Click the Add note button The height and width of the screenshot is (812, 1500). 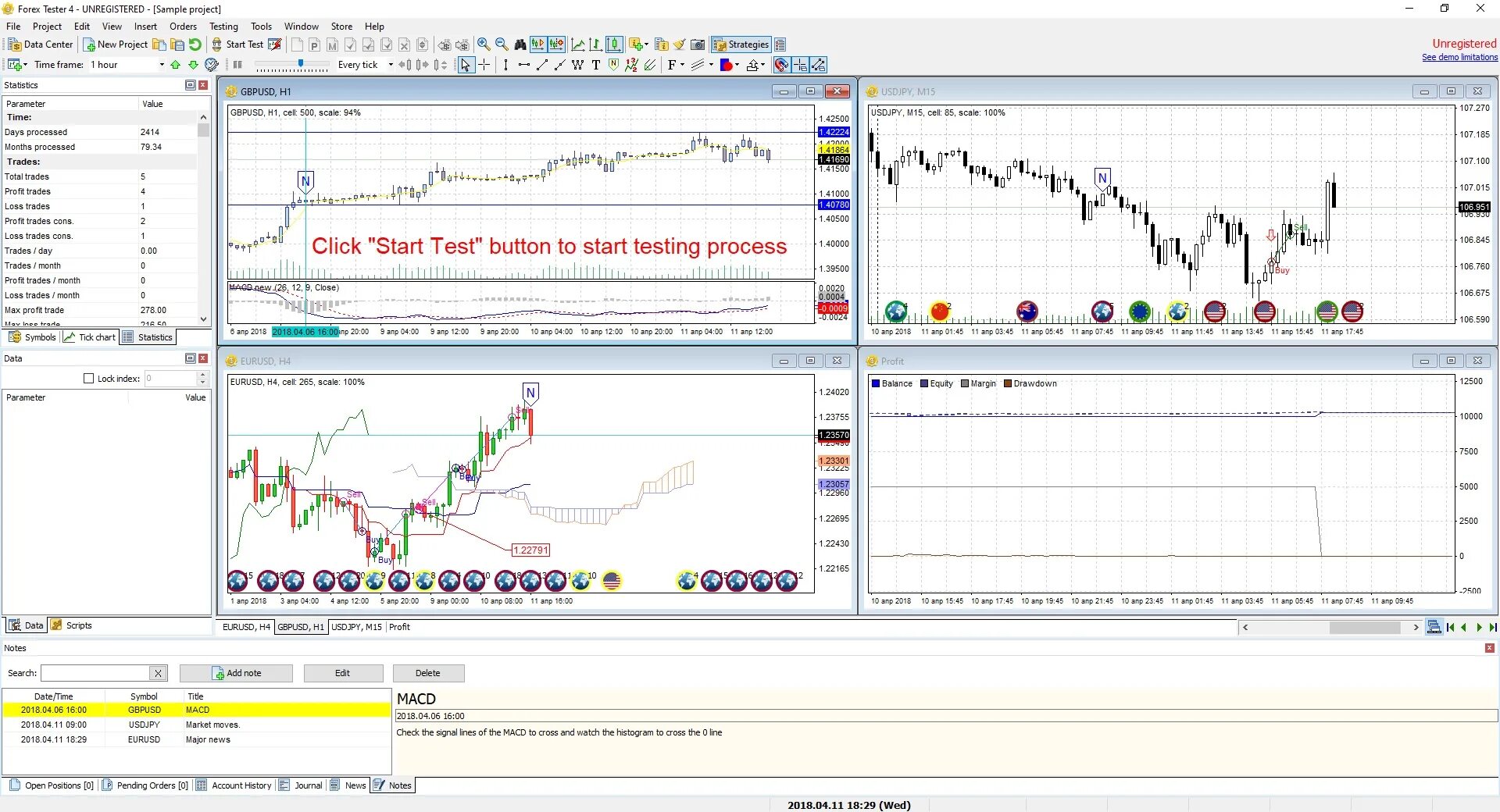coord(236,673)
